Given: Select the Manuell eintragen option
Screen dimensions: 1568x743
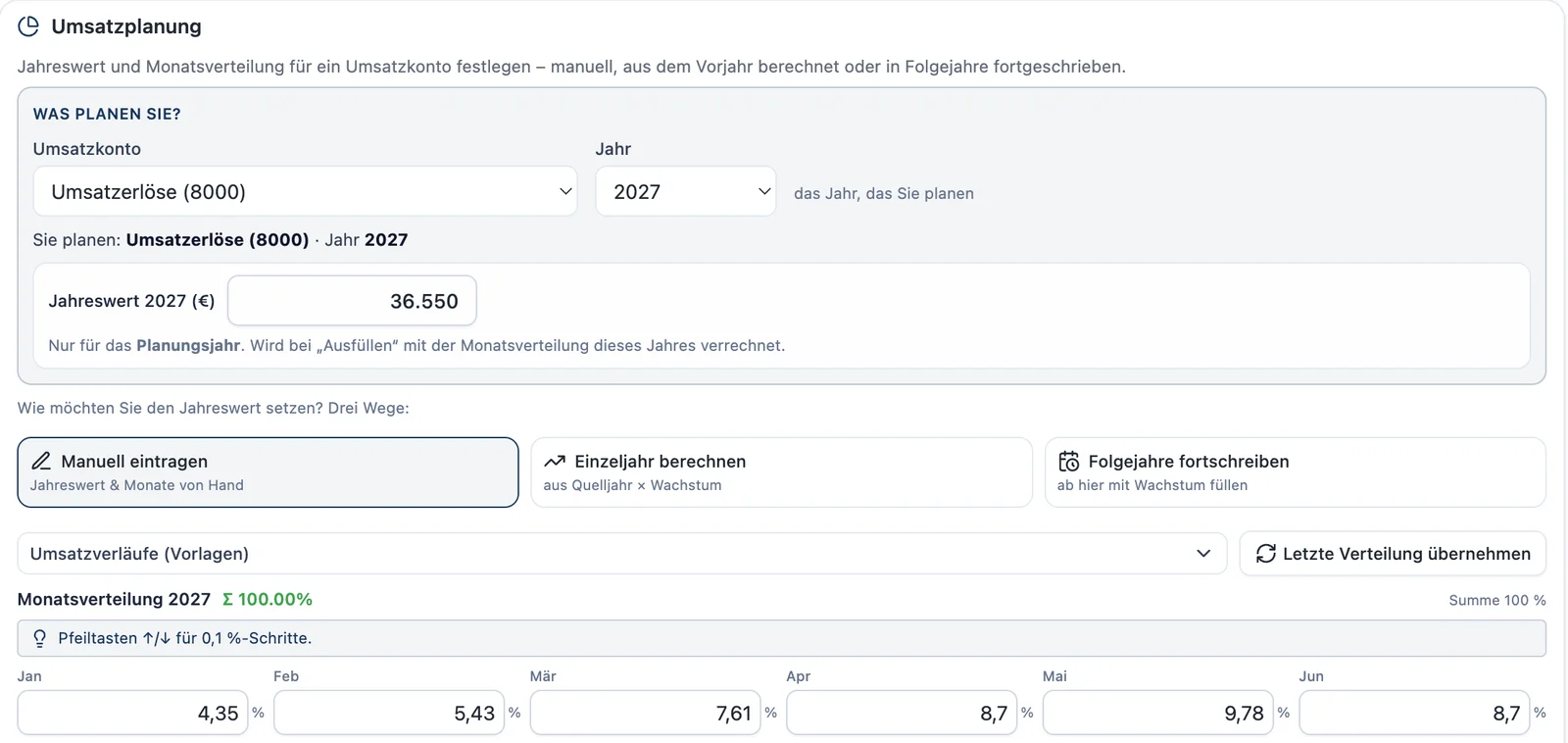Looking at the screenshot, I should [268, 472].
